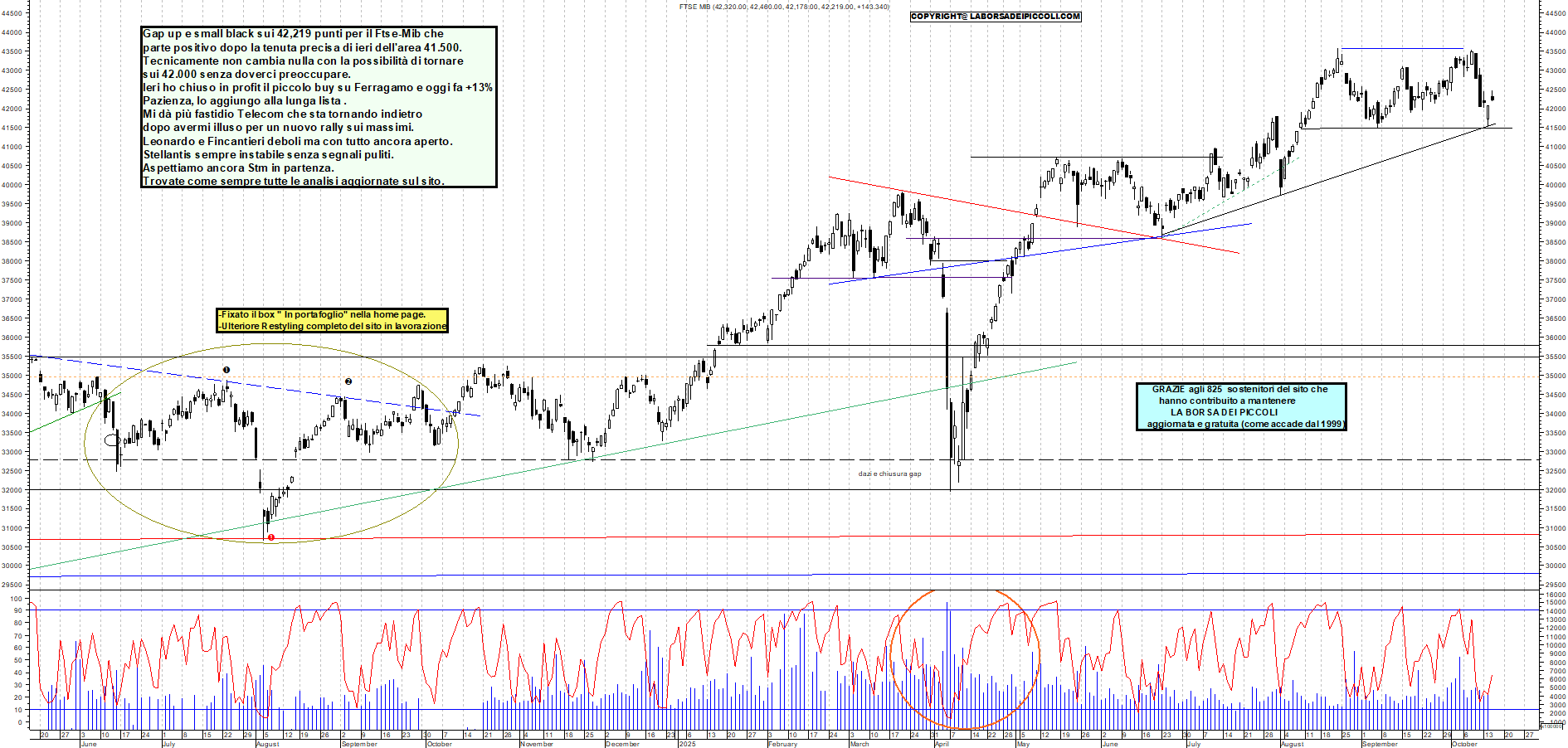Click the yellow 'Fixato il box' notice
Viewport: 1568px width, 748px height.
point(332,320)
